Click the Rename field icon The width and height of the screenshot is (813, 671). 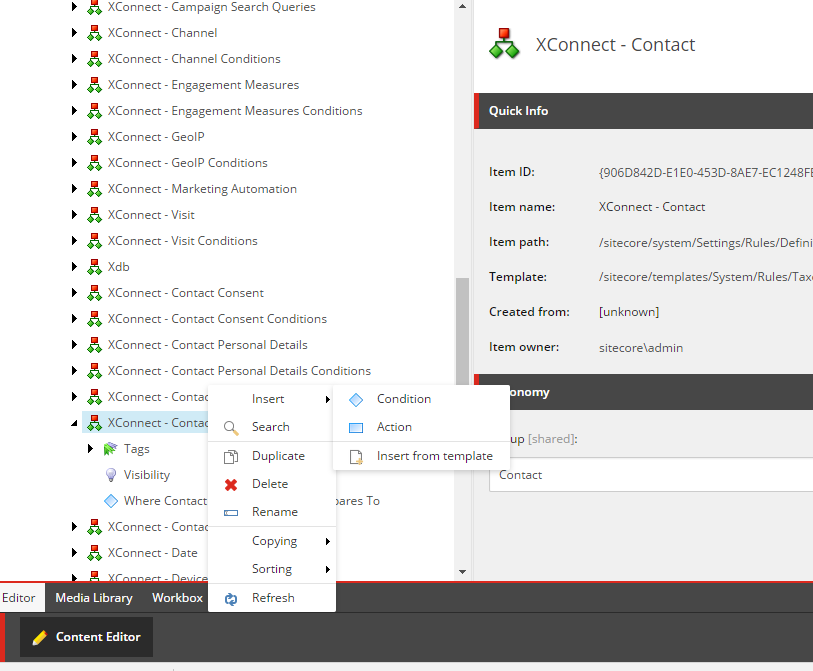231,513
